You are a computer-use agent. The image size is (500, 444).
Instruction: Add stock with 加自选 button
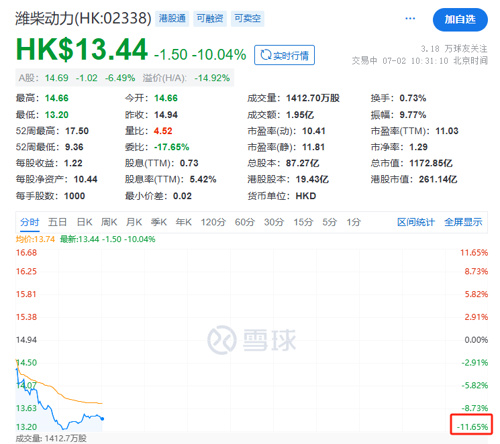pyautogui.click(x=460, y=20)
